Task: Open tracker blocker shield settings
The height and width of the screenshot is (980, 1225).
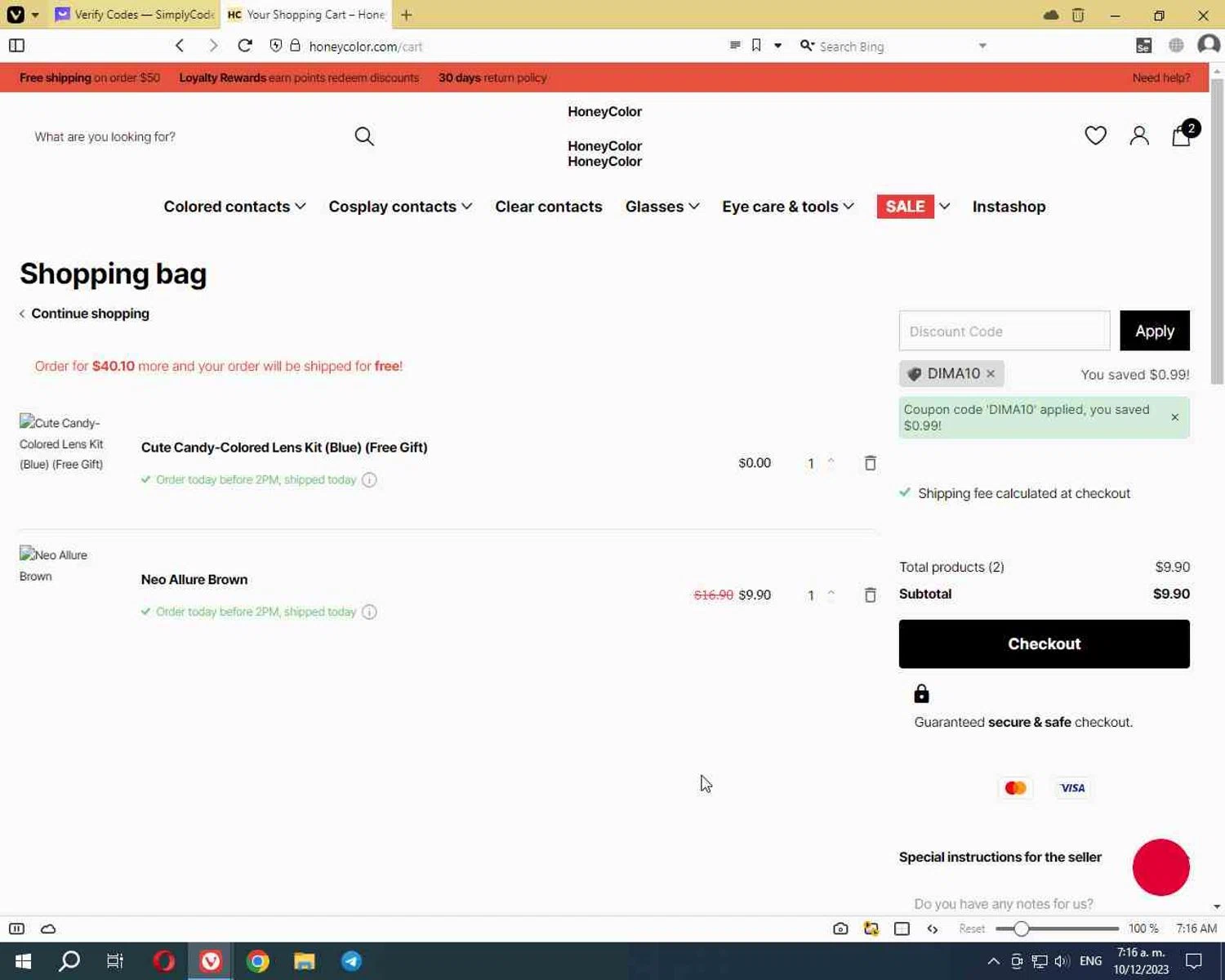Action: point(276,46)
